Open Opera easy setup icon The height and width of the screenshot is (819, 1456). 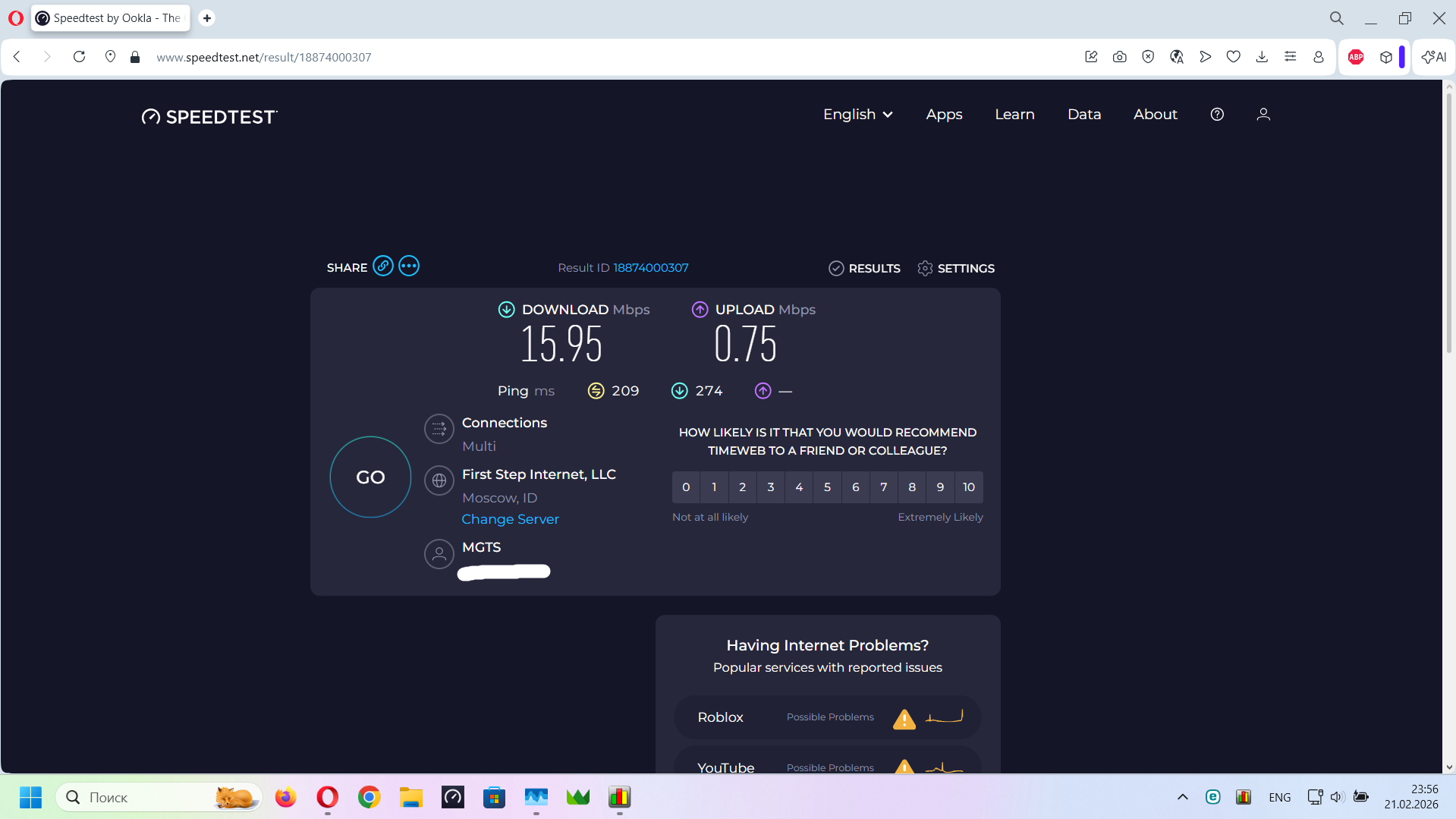click(x=1290, y=57)
